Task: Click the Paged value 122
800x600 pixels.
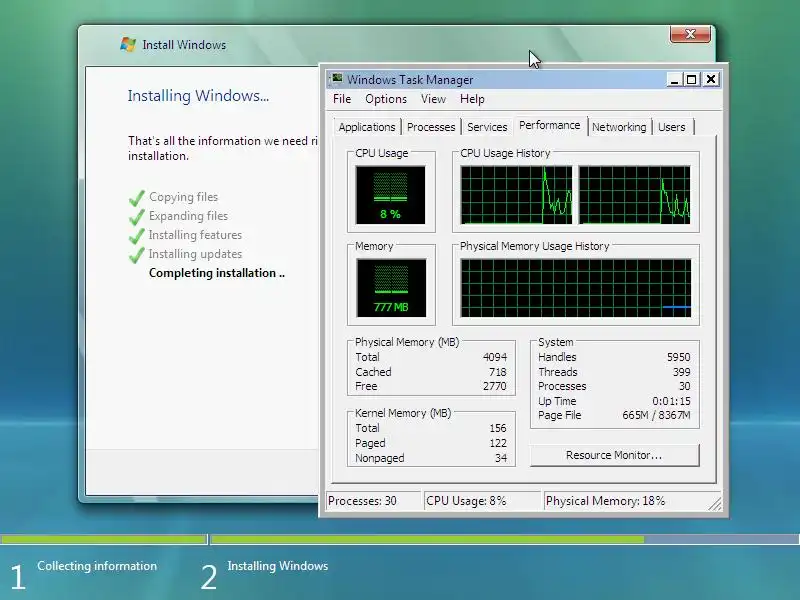Action: 498,443
